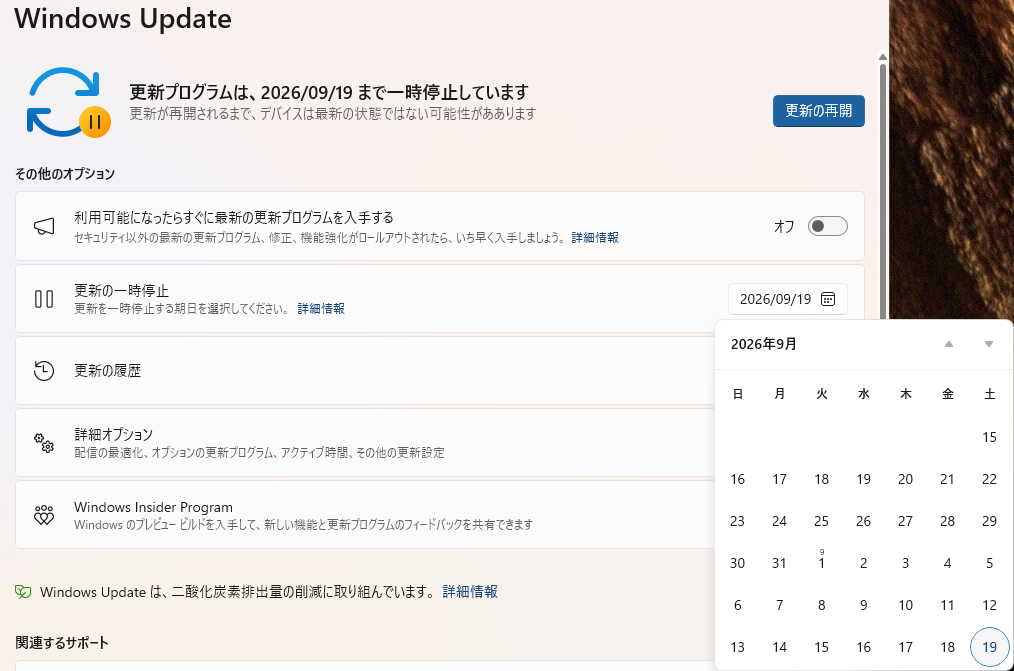Viewport: 1014px width, 671px height.
Task: Open the Windows Insider Program row
Action: [x=365, y=515]
